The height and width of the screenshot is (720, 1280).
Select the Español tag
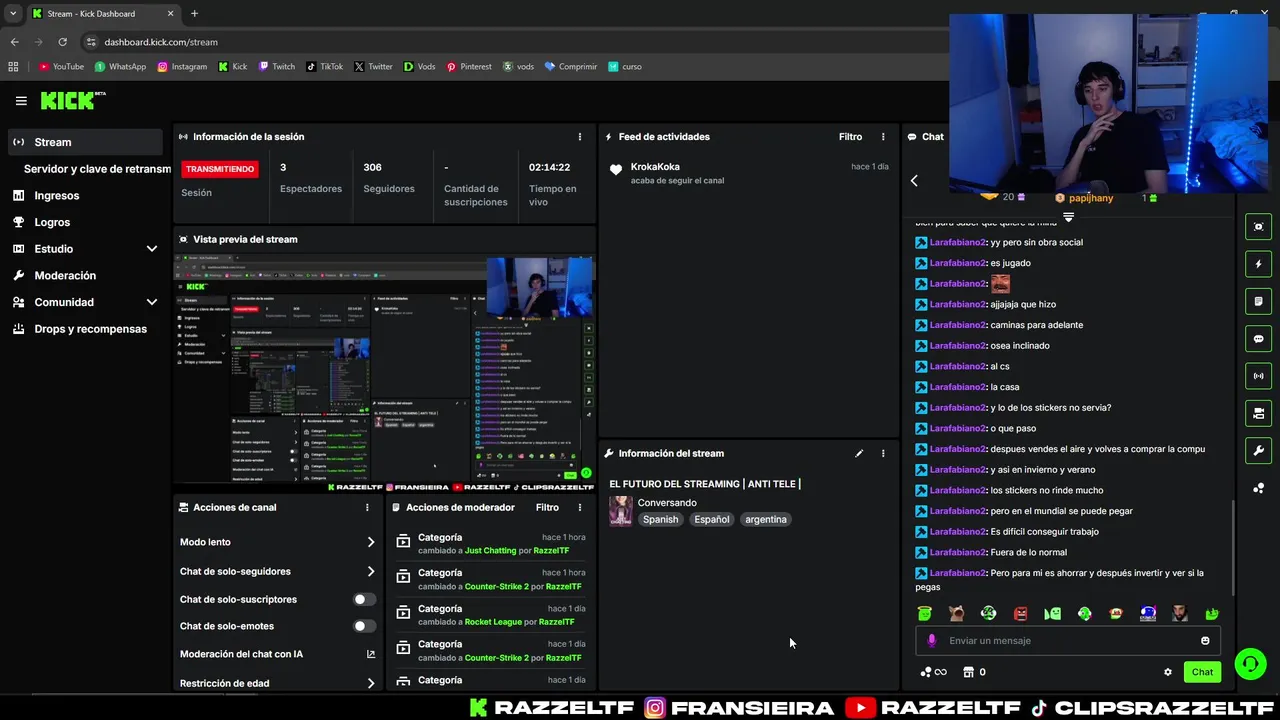[712, 519]
